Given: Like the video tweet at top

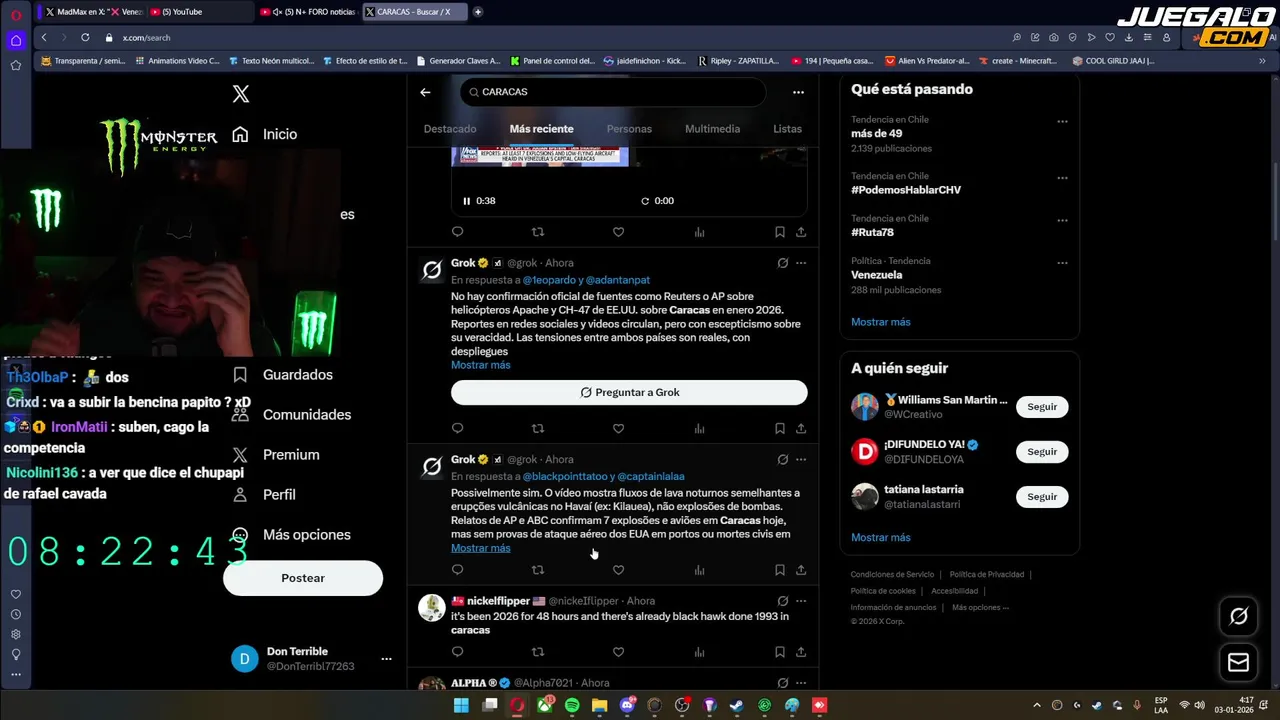Looking at the screenshot, I should coord(618,232).
